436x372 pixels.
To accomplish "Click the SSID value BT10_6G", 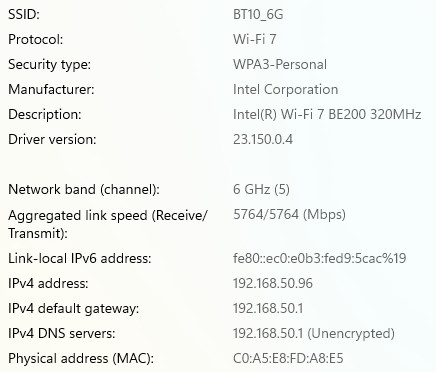I will [258, 15].
